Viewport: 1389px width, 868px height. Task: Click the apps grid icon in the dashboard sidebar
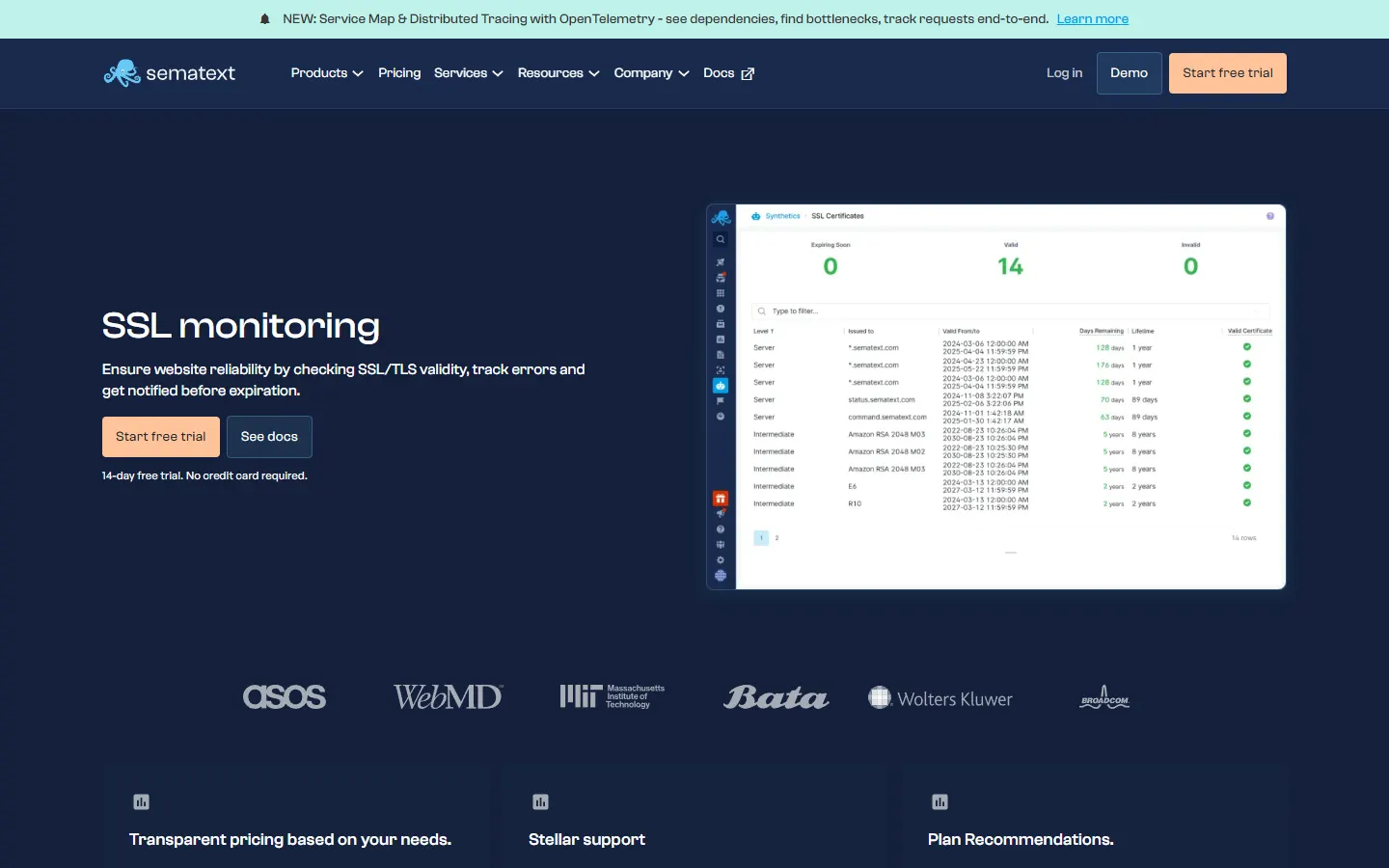tap(721, 293)
